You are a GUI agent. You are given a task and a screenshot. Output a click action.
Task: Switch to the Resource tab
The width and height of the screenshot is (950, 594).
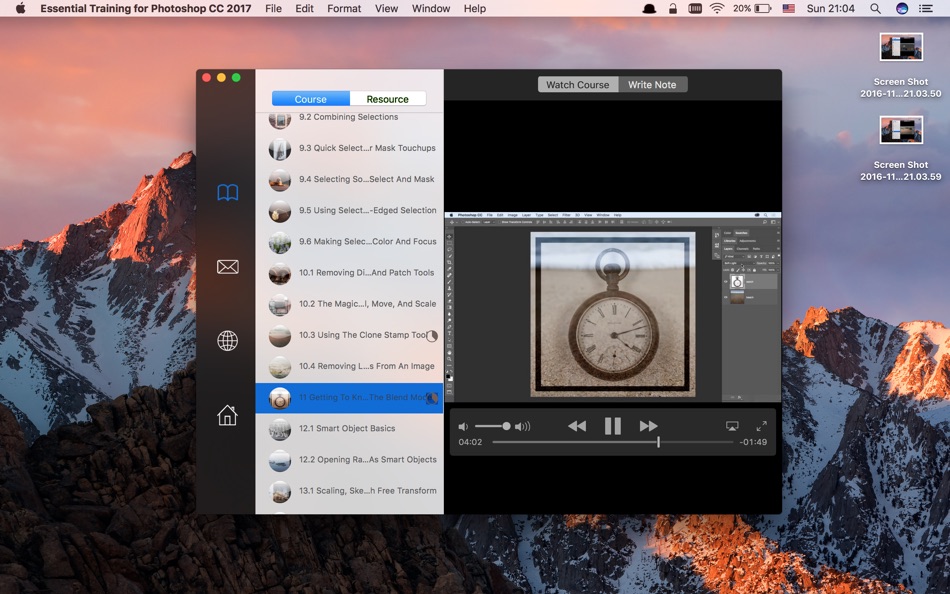388,99
